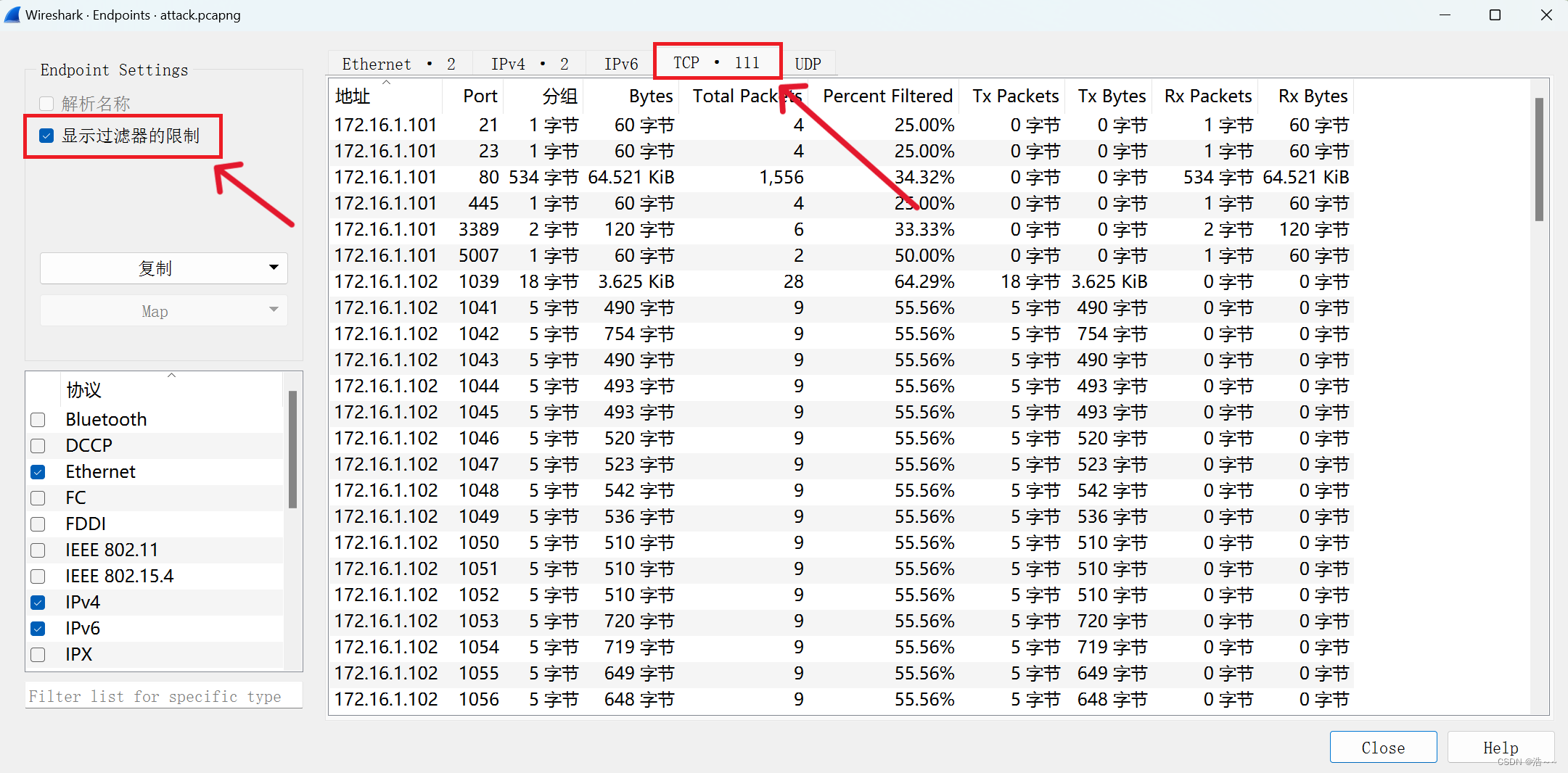Viewport: 1568px width, 773px height.
Task: Uncheck the Ethernet protocol
Action: click(38, 471)
